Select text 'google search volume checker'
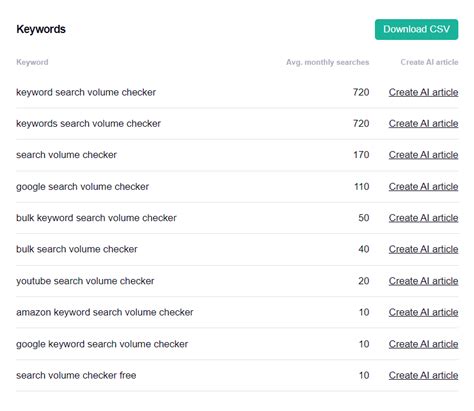474x411 pixels. (x=82, y=187)
